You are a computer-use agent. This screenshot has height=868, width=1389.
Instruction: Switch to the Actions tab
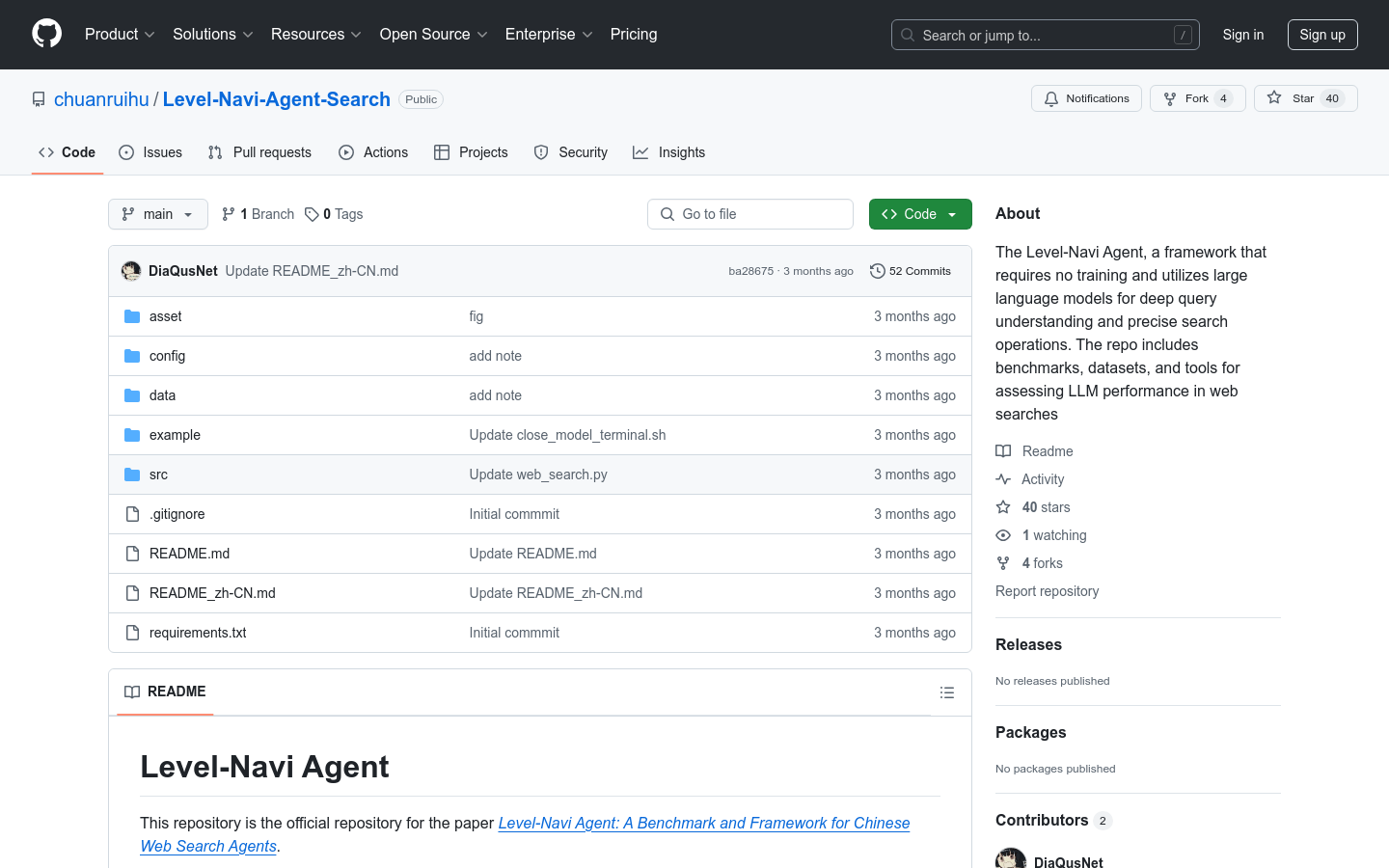pos(373,152)
